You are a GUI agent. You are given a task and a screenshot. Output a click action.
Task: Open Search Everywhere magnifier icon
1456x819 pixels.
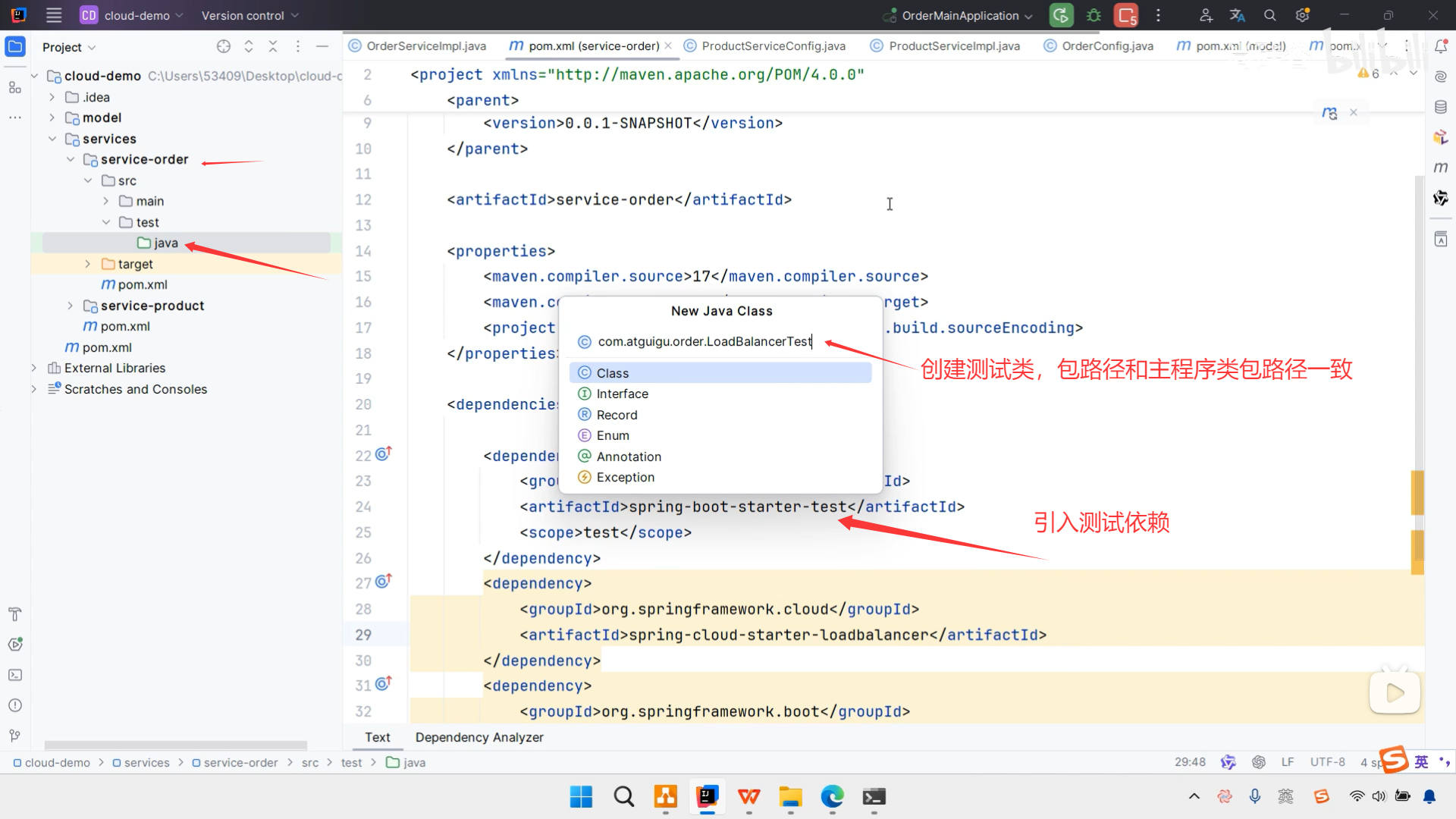(x=1269, y=15)
